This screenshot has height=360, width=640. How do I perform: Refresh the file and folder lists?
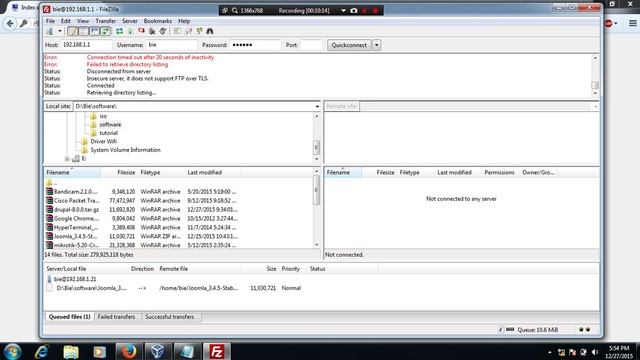coord(119,31)
